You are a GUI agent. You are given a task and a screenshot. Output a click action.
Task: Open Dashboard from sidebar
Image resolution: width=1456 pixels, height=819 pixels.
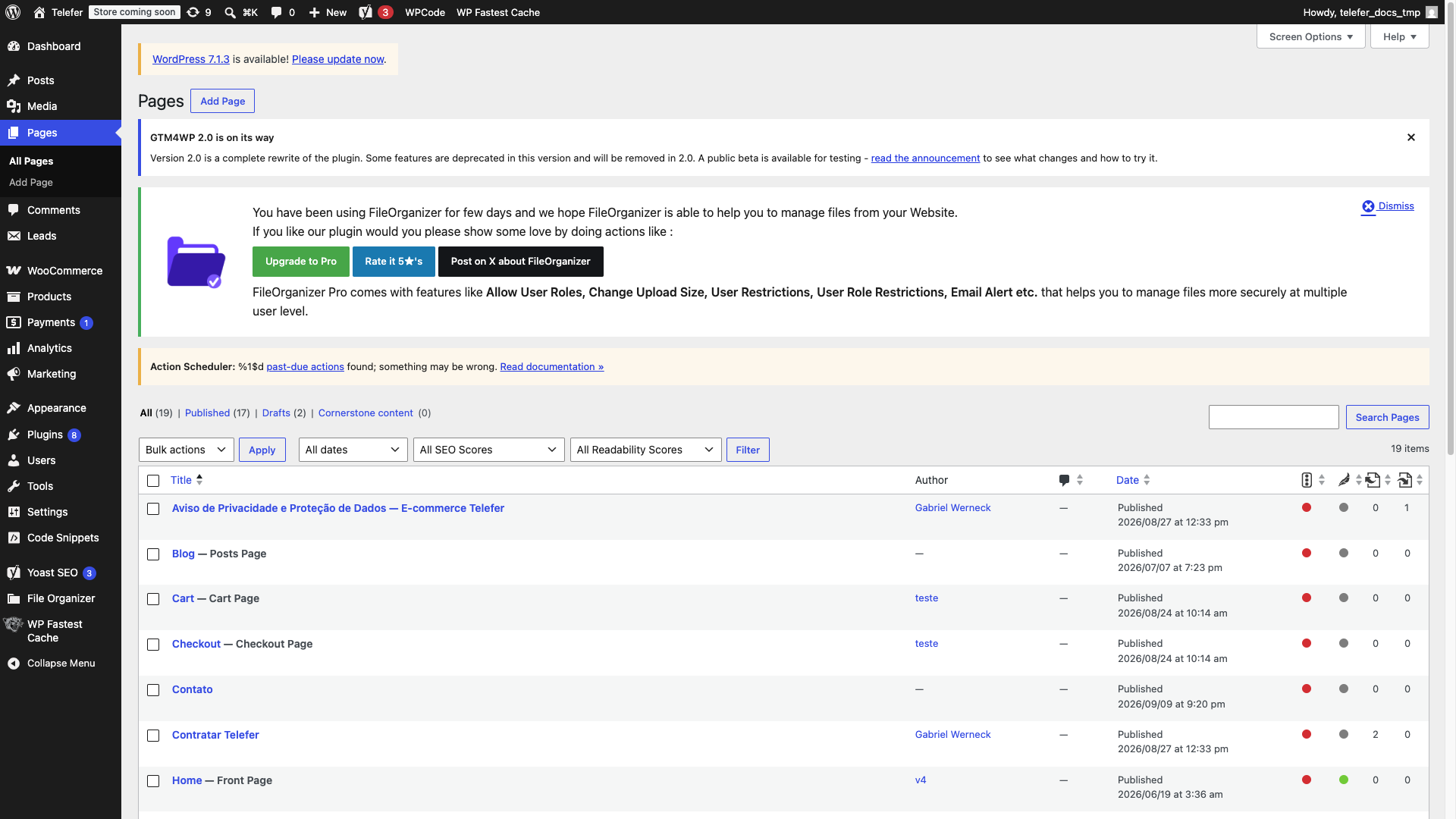(x=61, y=46)
